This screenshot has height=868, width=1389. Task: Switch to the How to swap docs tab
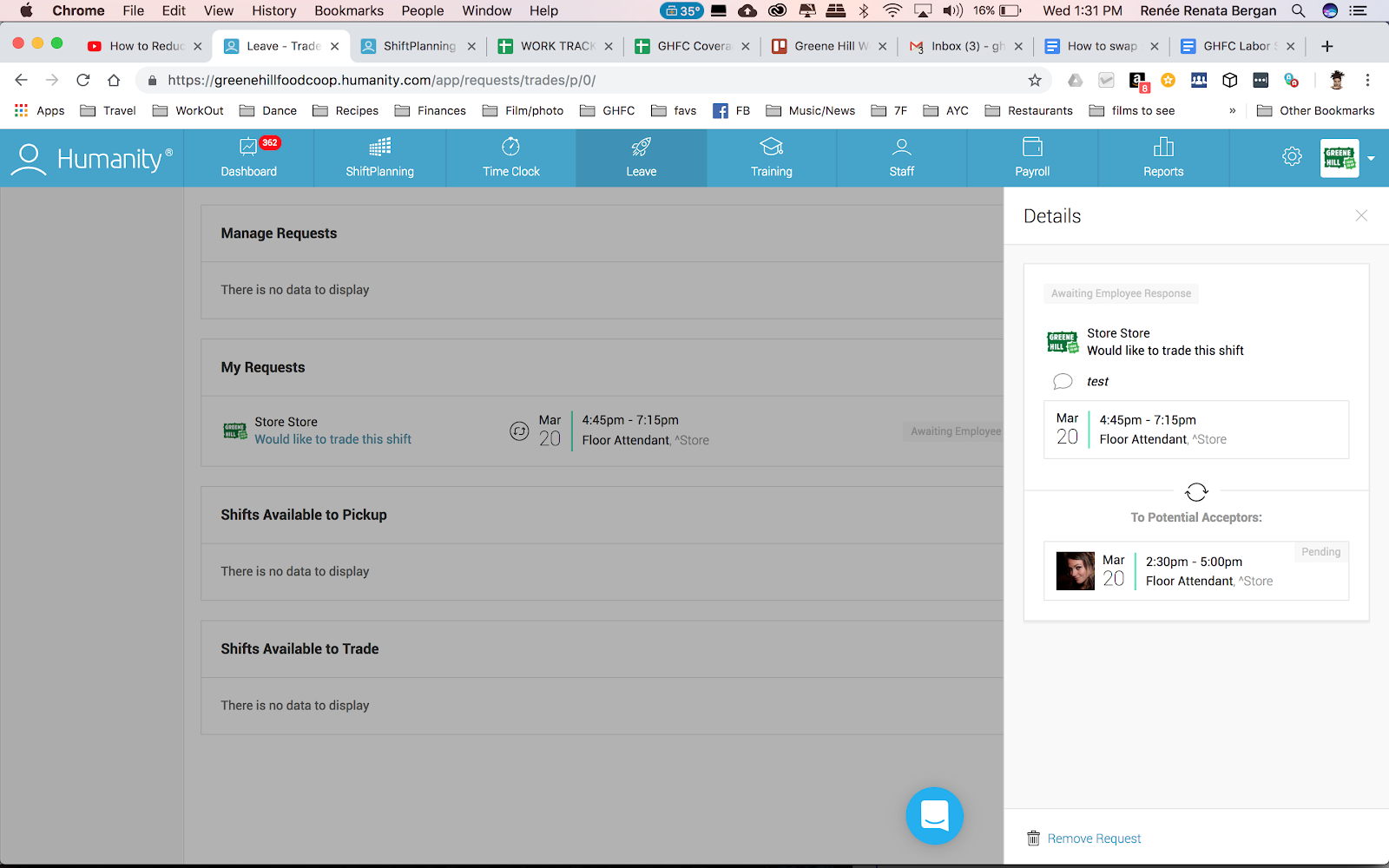pos(1103,46)
